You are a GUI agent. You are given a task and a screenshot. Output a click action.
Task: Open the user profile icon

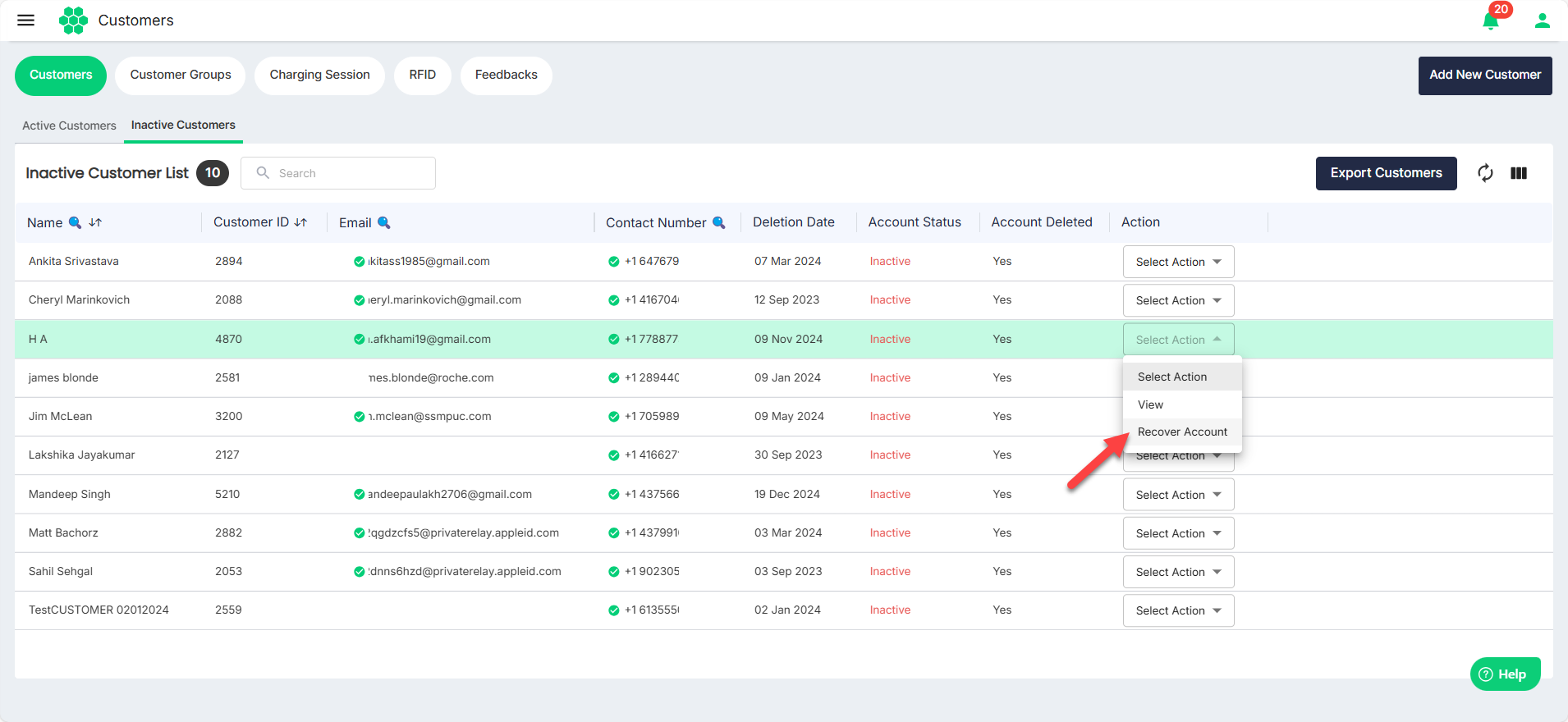click(x=1543, y=21)
